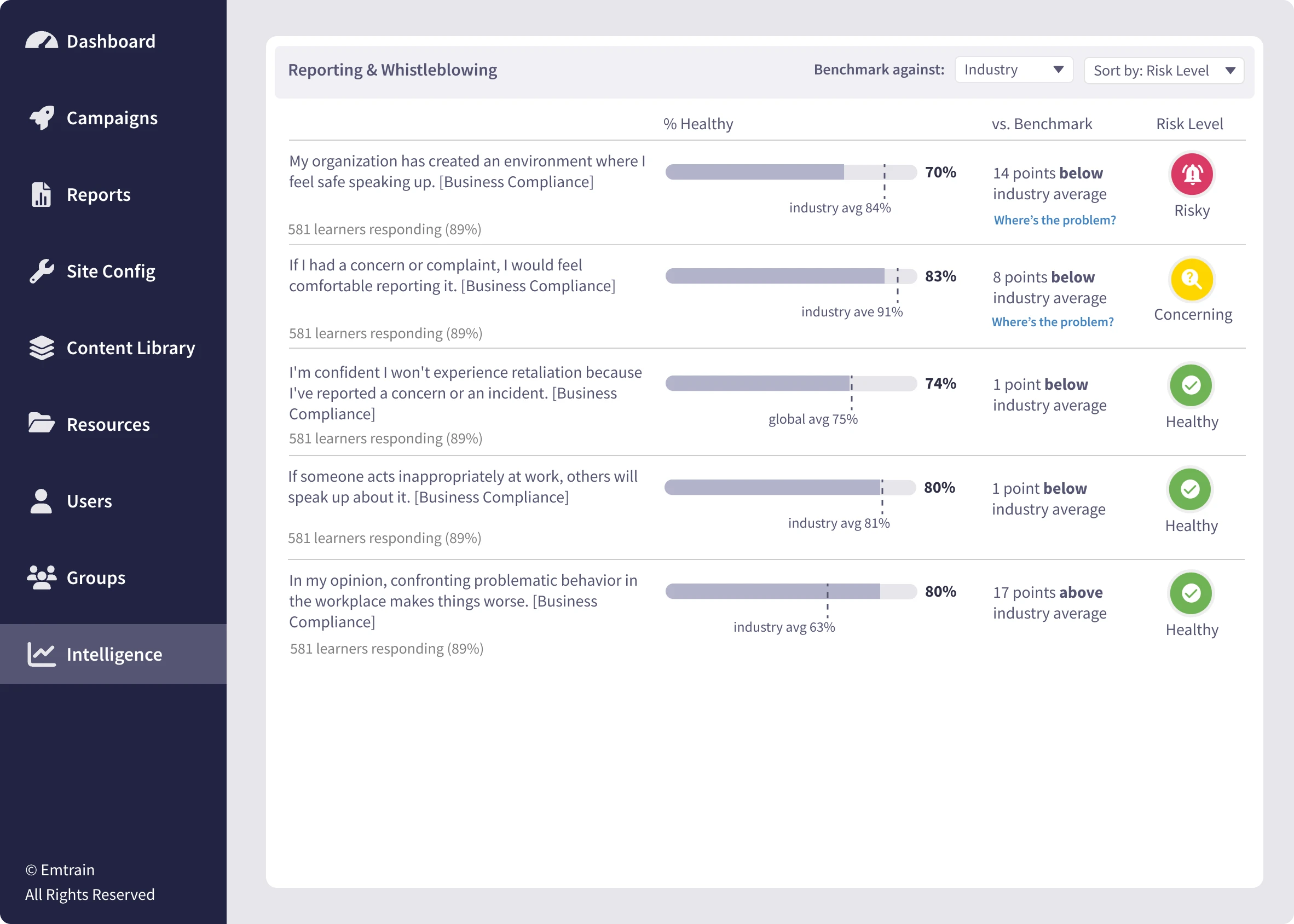
Task: Open the Benchmark against Industry dropdown
Action: pos(1014,70)
